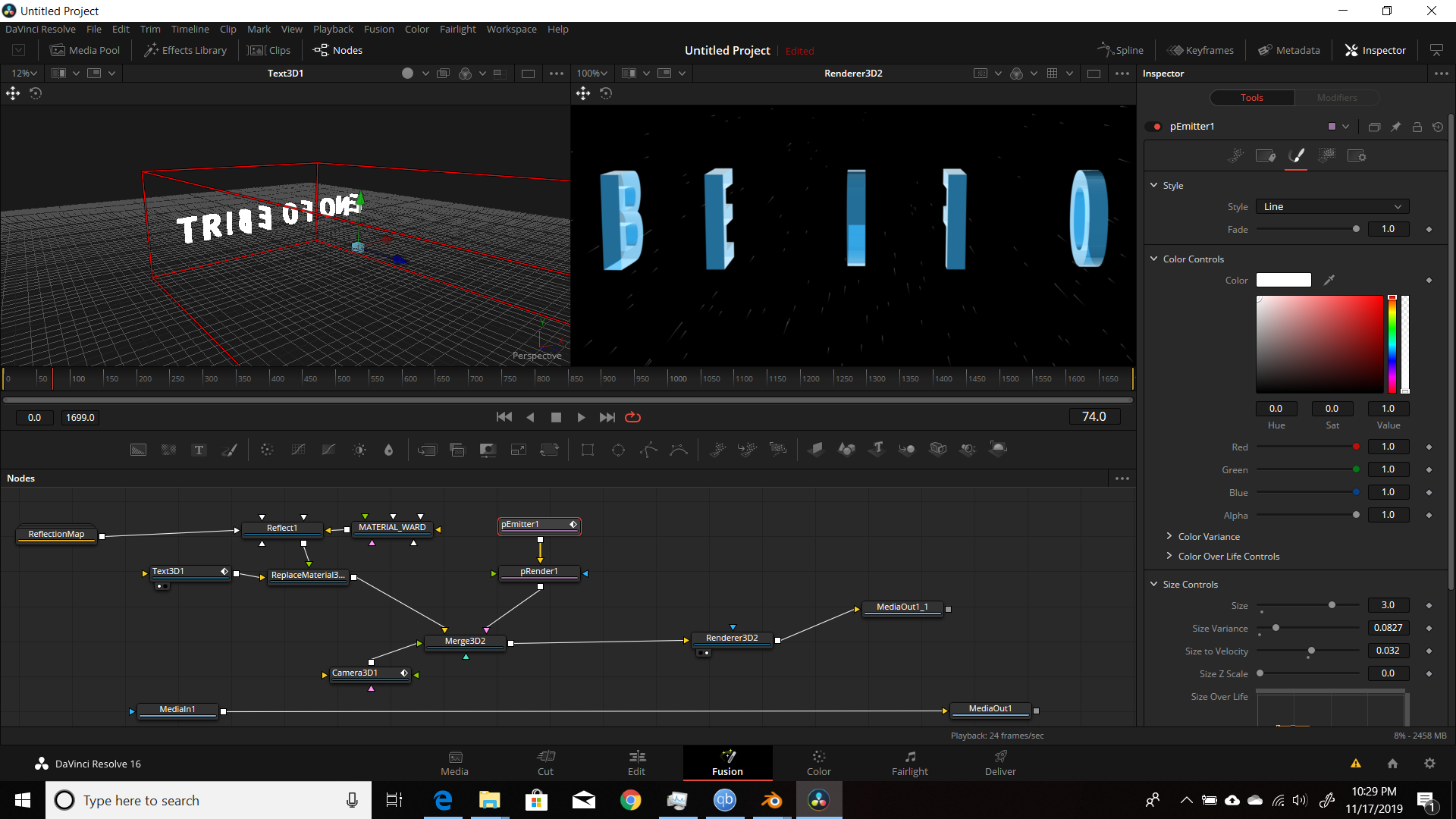
Task: Open the right viewer 100% zoom dropdown
Action: coord(592,74)
